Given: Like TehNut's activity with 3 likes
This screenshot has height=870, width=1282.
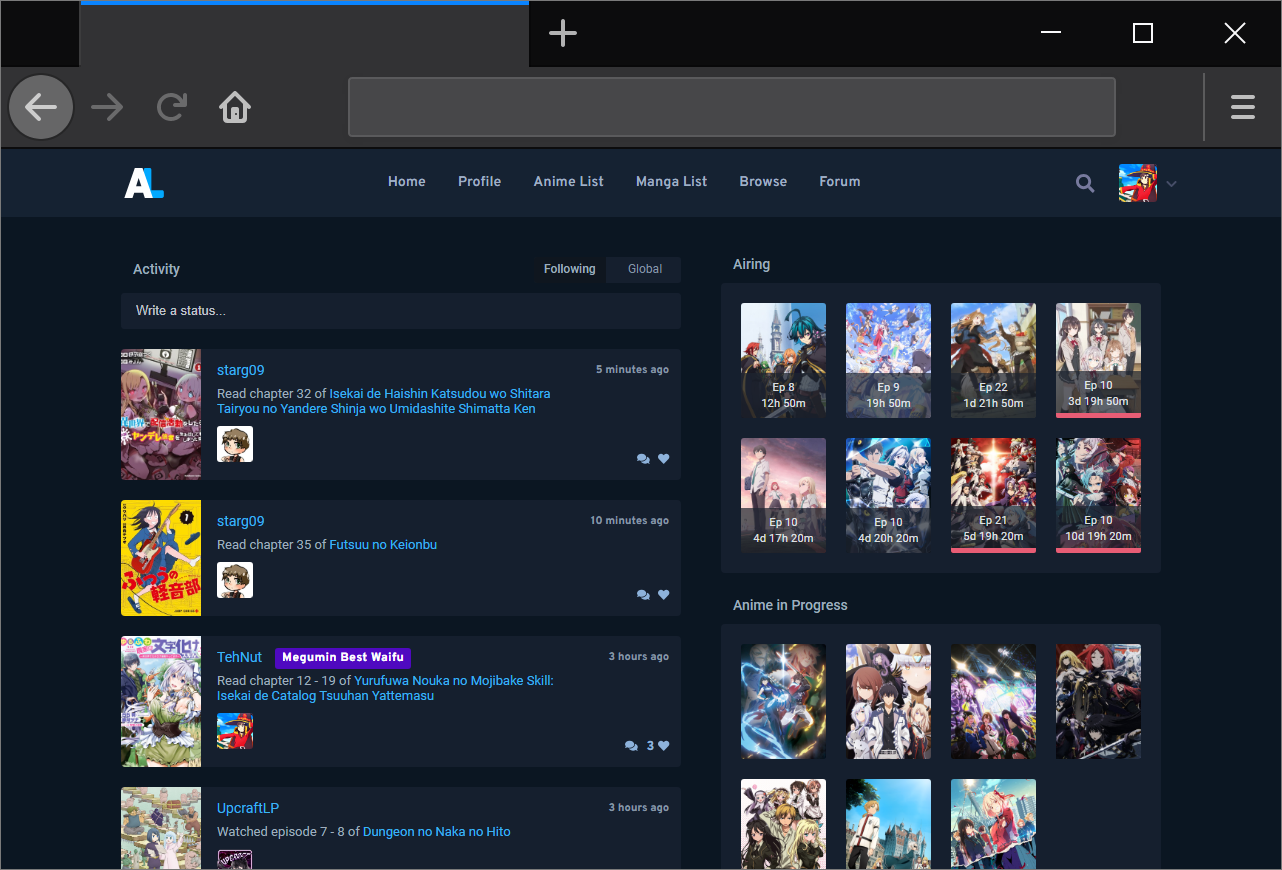Looking at the screenshot, I should coord(664,746).
